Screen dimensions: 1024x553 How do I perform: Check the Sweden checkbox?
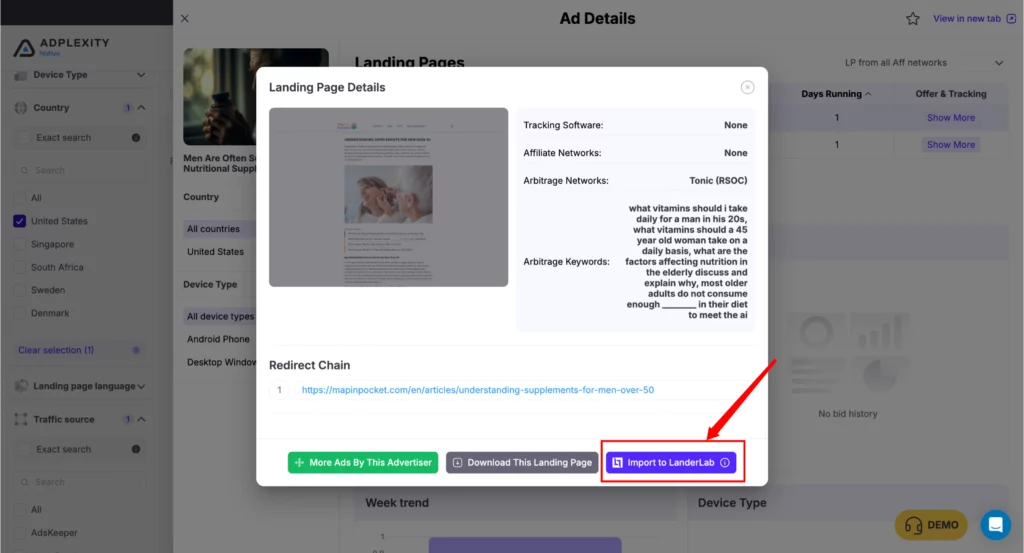(x=20, y=290)
